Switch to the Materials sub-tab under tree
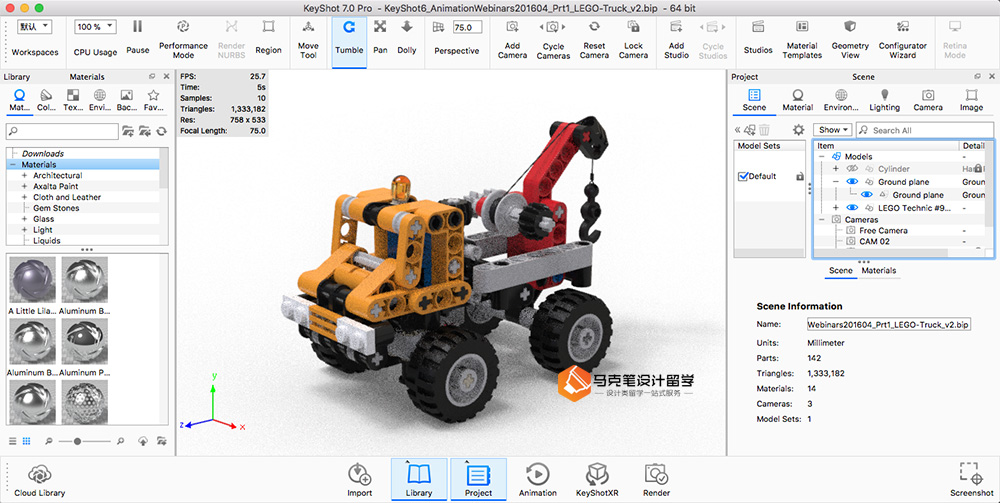The image size is (1000, 503). (x=878, y=270)
